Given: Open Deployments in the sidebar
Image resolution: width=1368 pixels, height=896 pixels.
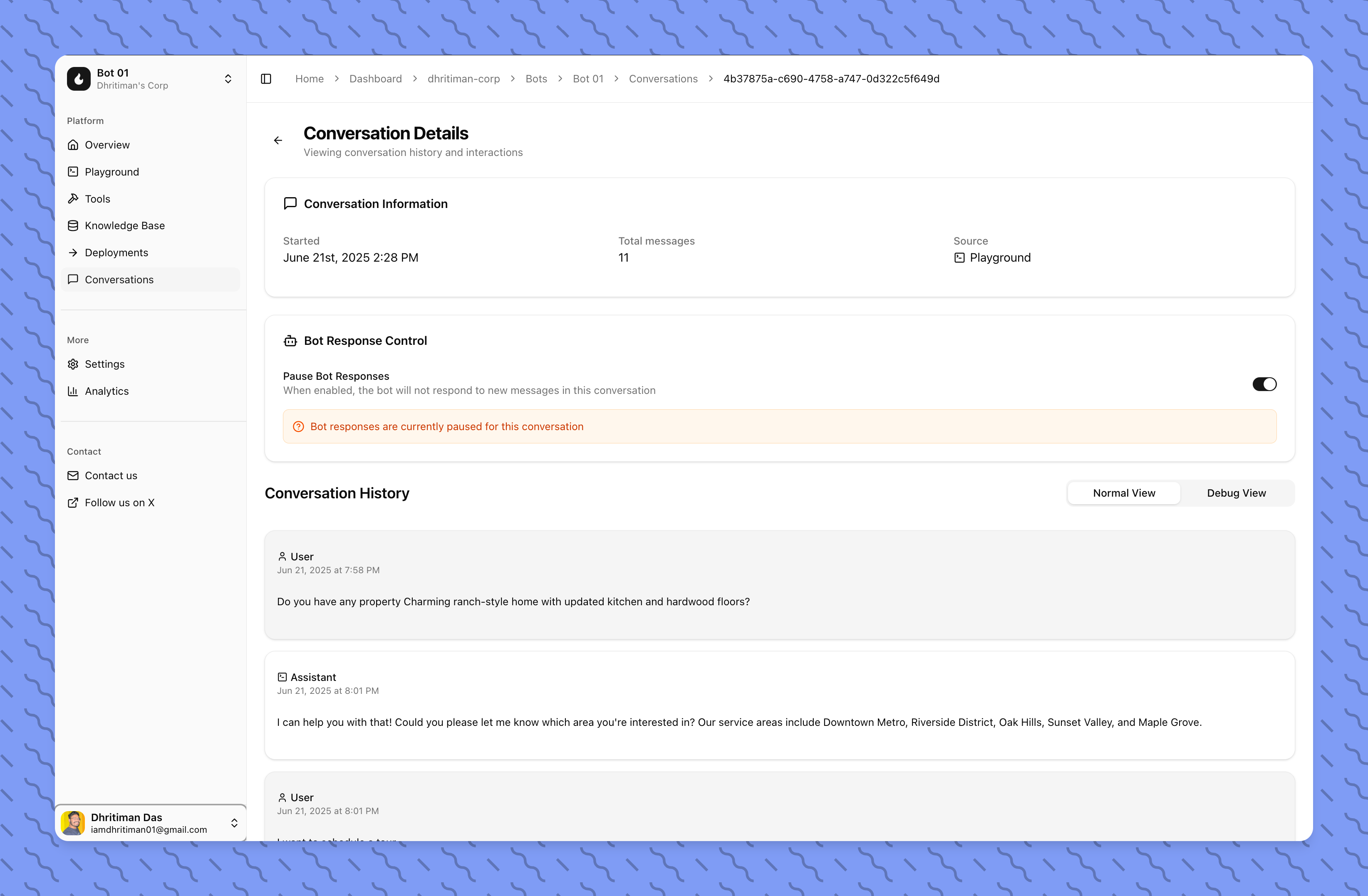Looking at the screenshot, I should (151, 253).
